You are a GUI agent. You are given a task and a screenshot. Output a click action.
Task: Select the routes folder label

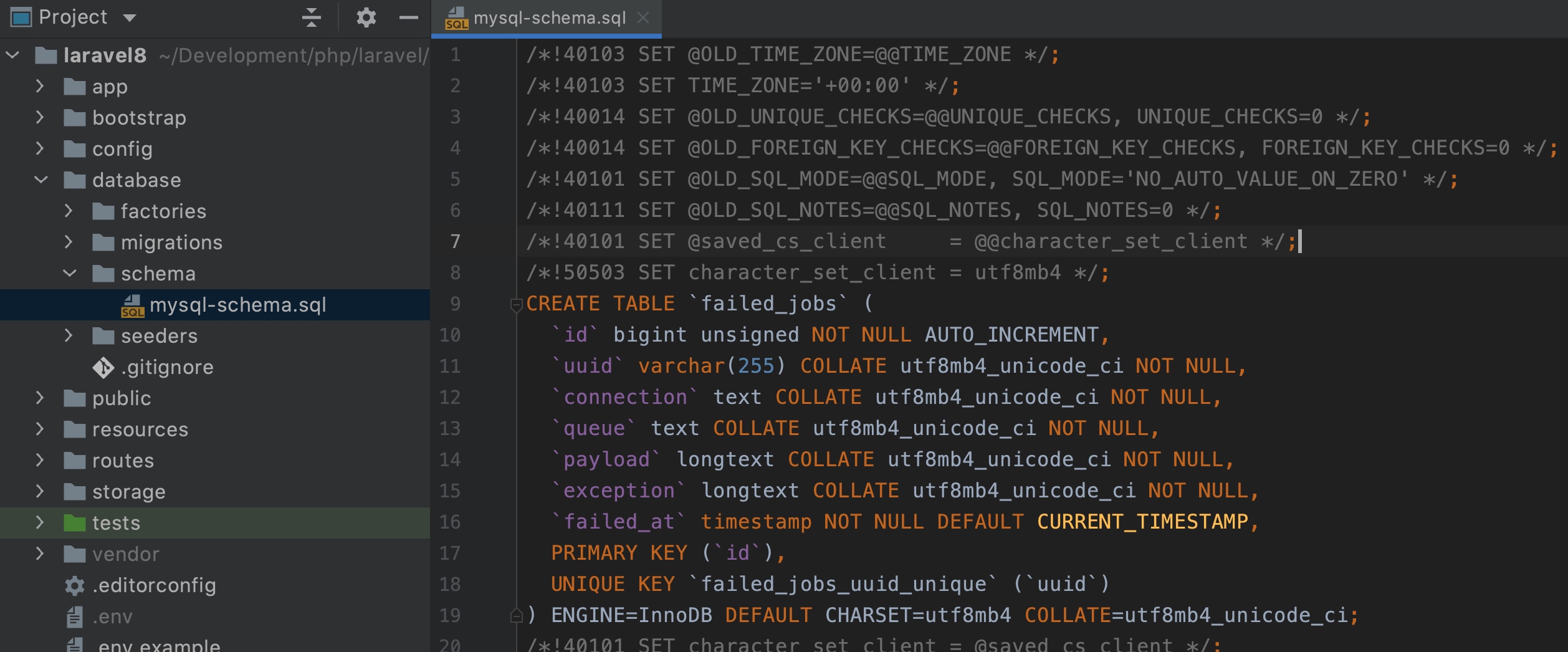(x=123, y=460)
